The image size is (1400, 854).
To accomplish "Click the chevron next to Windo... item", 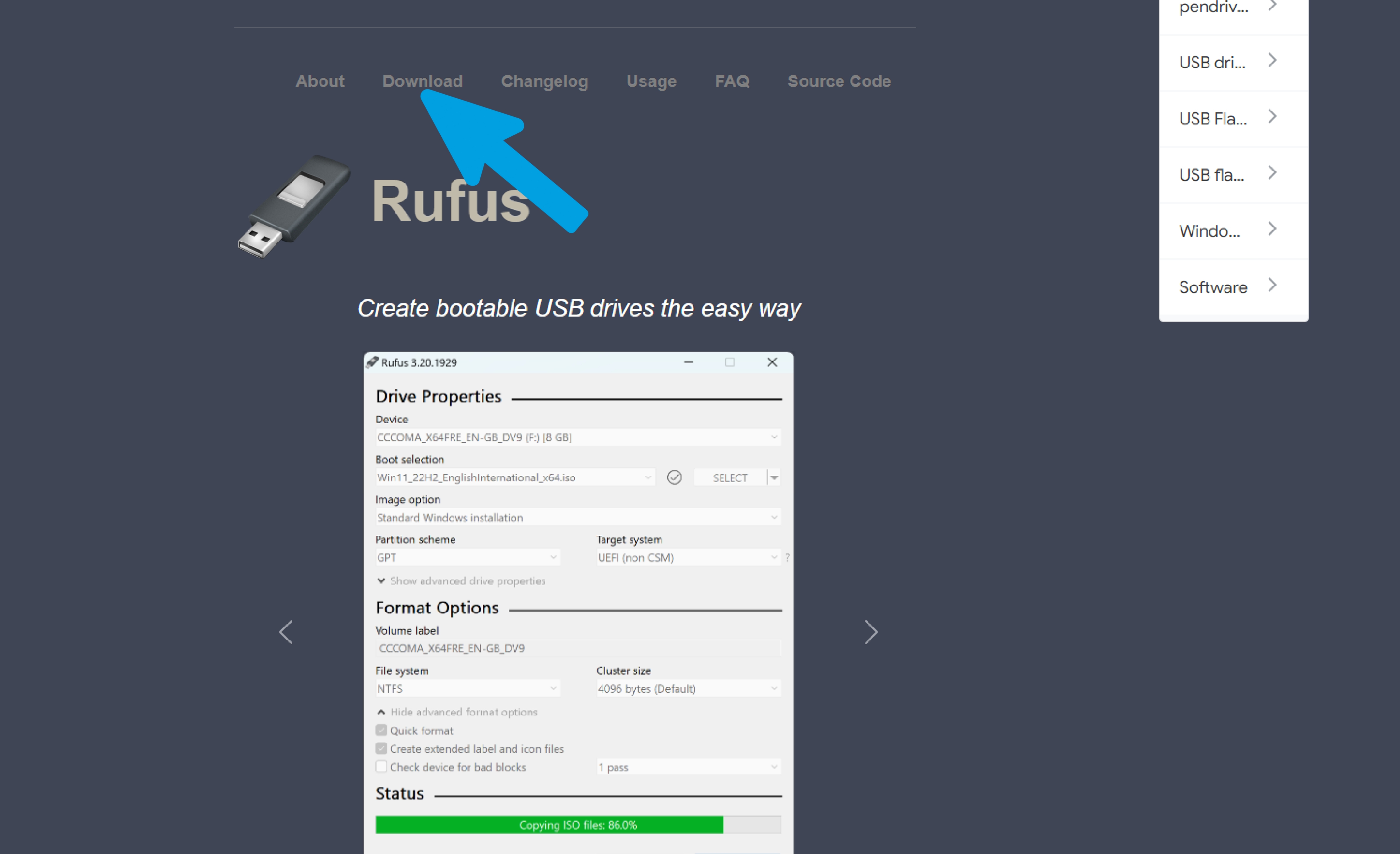I will [1272, 230].
